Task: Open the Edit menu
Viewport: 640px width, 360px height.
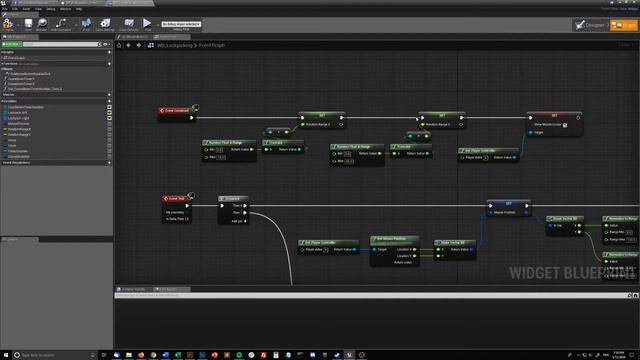Action: point(15,9)
